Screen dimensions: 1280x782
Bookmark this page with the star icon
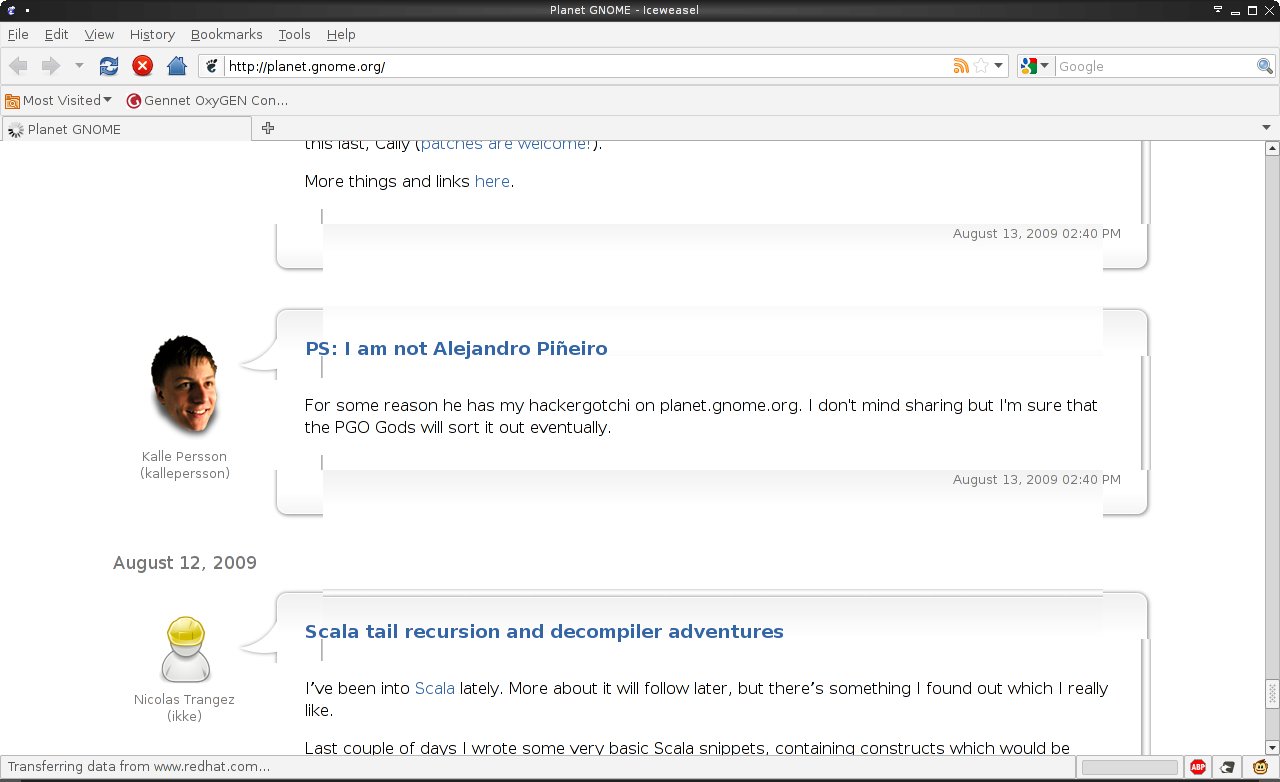pyautogui.click(x=981, y=66)
